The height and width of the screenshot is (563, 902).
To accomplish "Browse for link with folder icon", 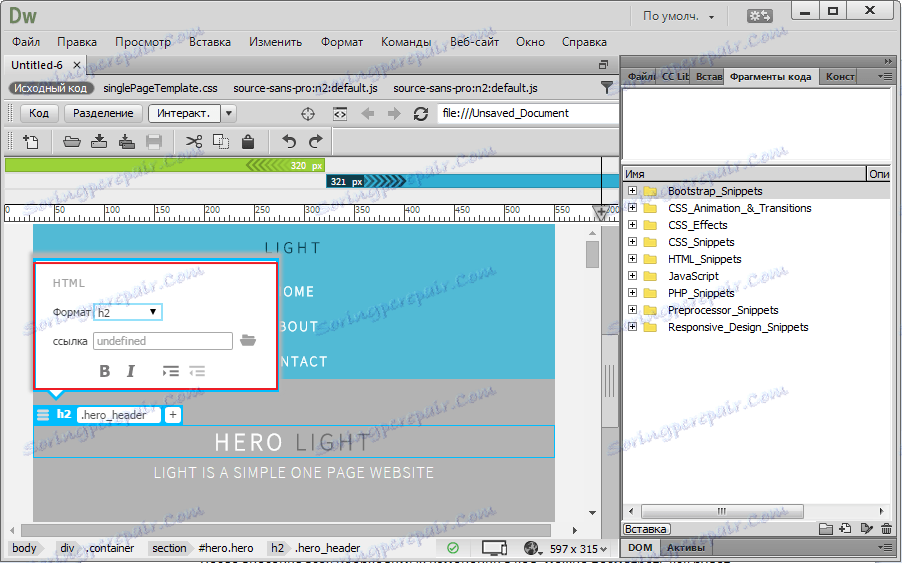I will (248, 340).
